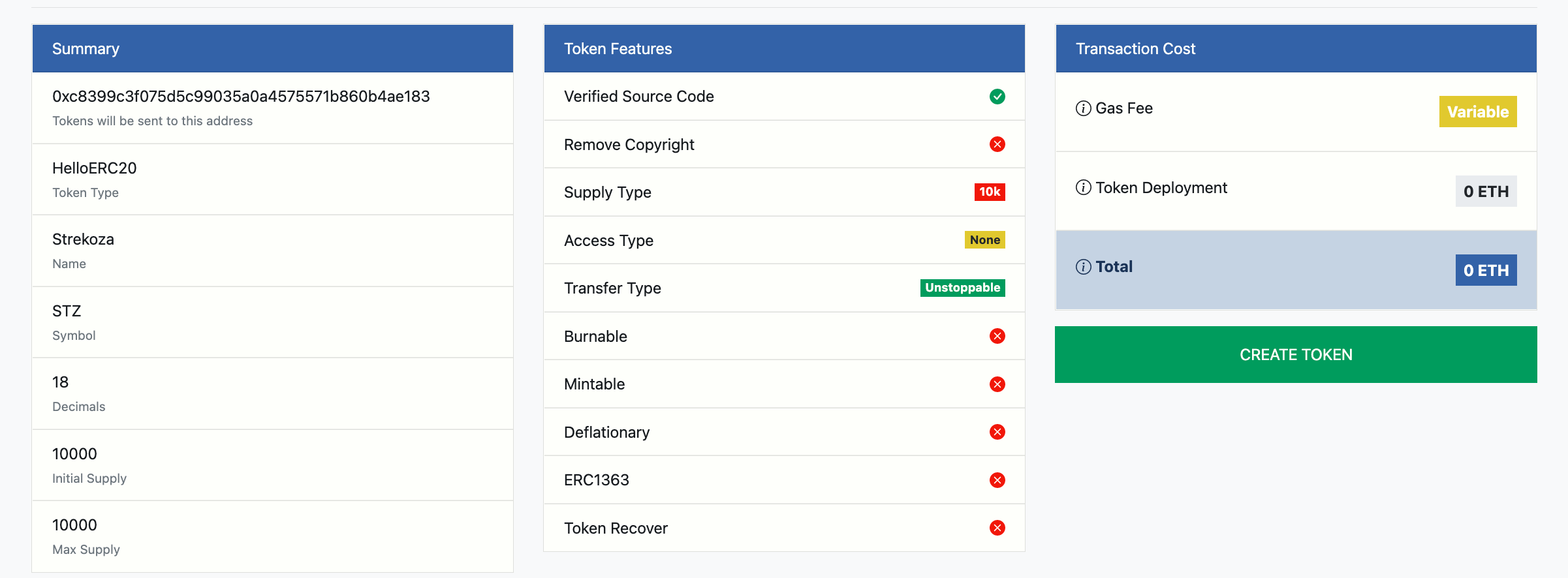The image size is (1568, 578).
Task: Click the Strekoza token name entry
Action: (x=83, y=239)
